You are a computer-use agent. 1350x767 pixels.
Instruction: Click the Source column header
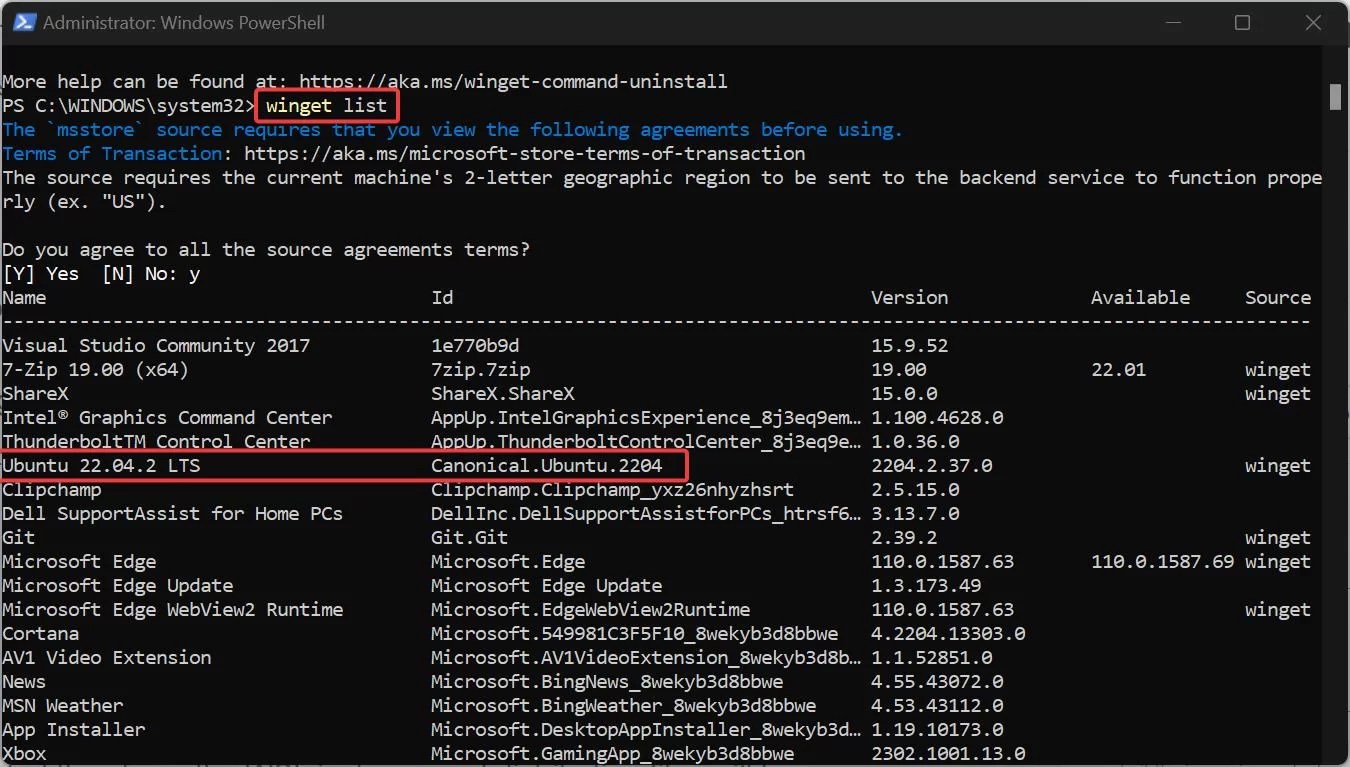[x=1277, y=297]
